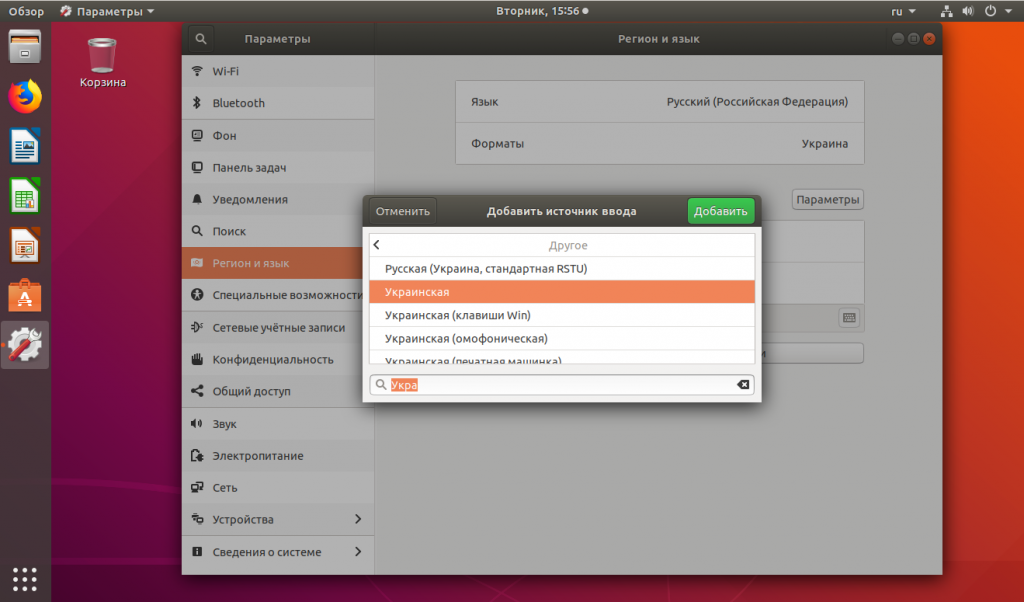The width and height of the screenshot is (1024, 602).
Task: Click the Уведомления bell icon
Action: tap(197, 199)
